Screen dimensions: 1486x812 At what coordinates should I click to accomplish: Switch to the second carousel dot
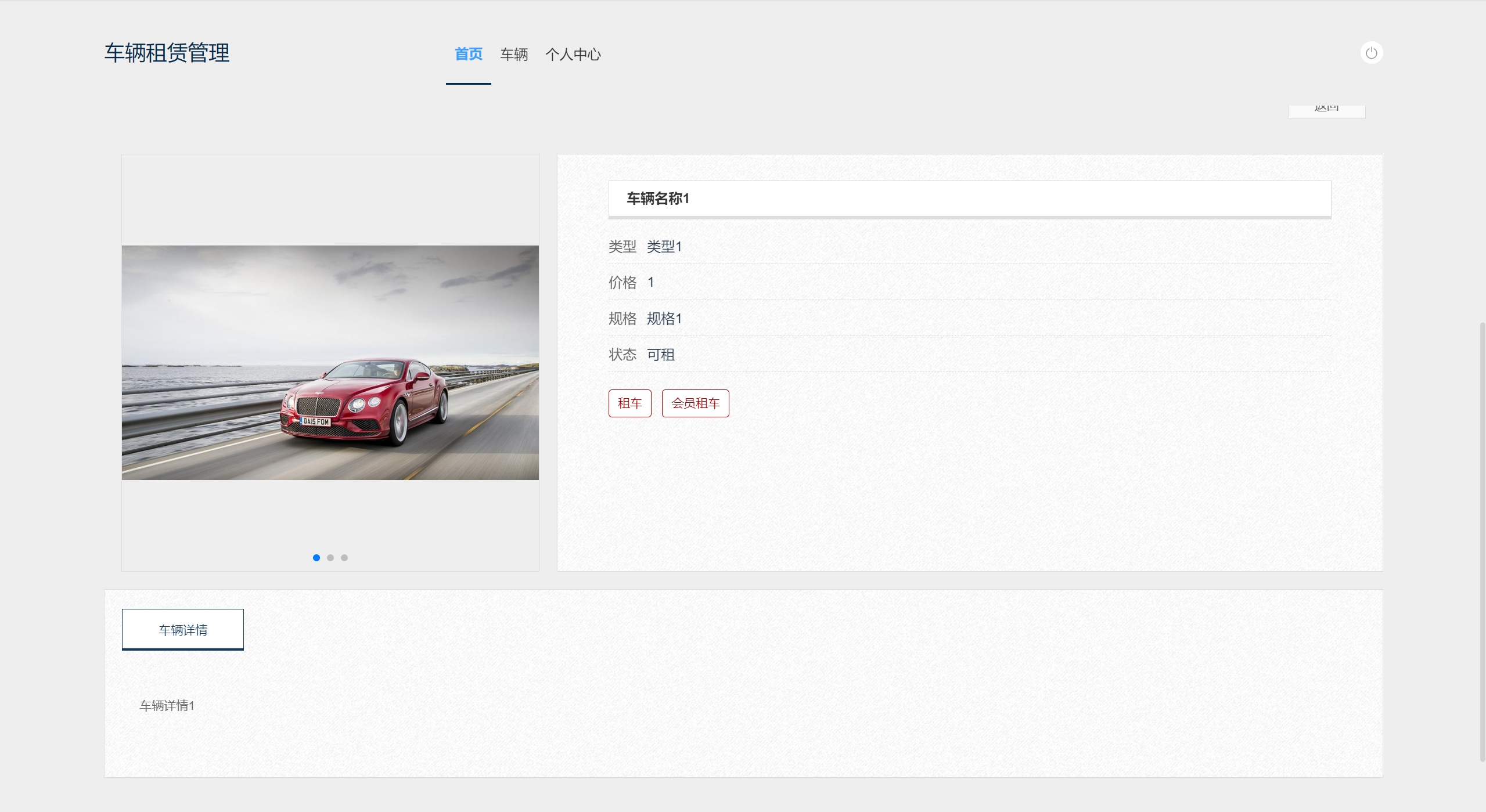(x=330, y=558)
